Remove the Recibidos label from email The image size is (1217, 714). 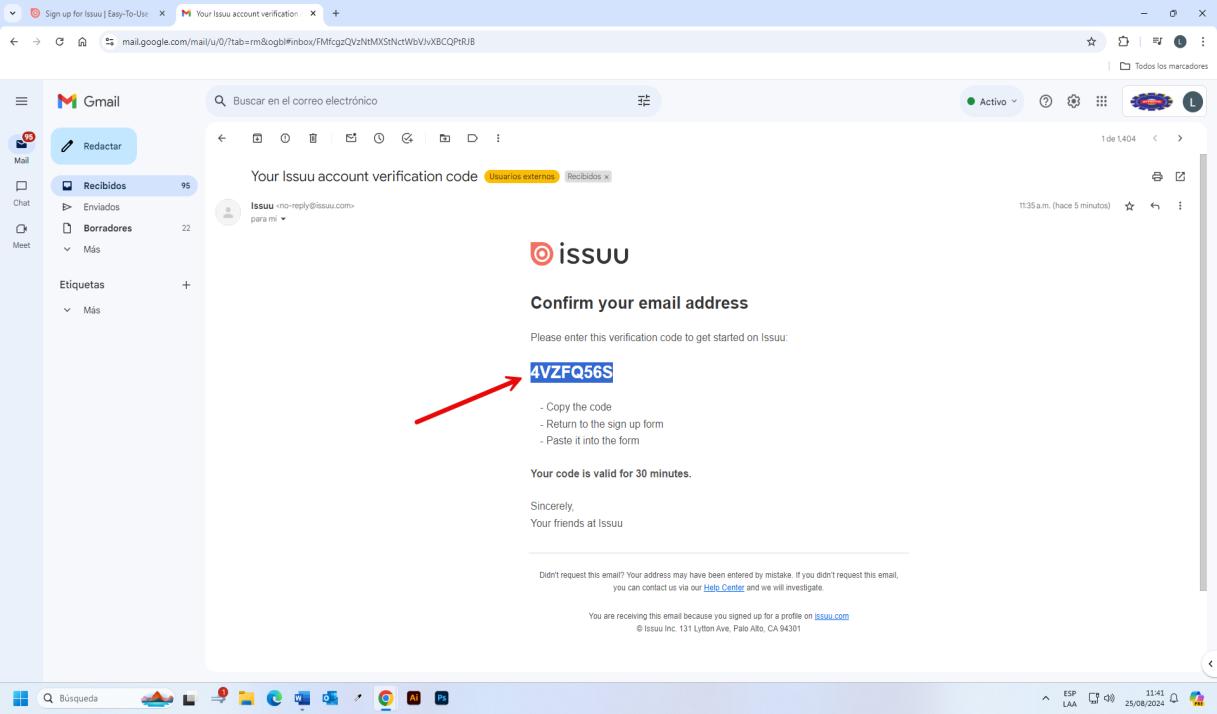coord(606,177)
